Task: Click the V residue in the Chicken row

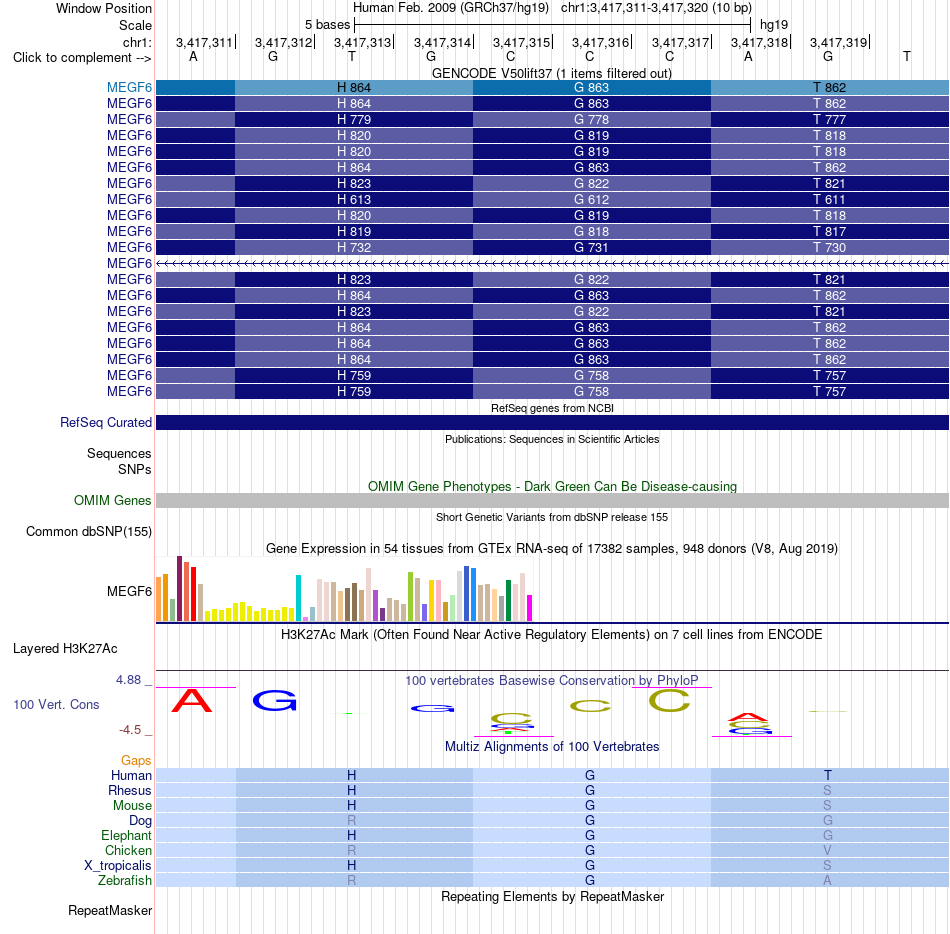Action: tap(827, 850)
